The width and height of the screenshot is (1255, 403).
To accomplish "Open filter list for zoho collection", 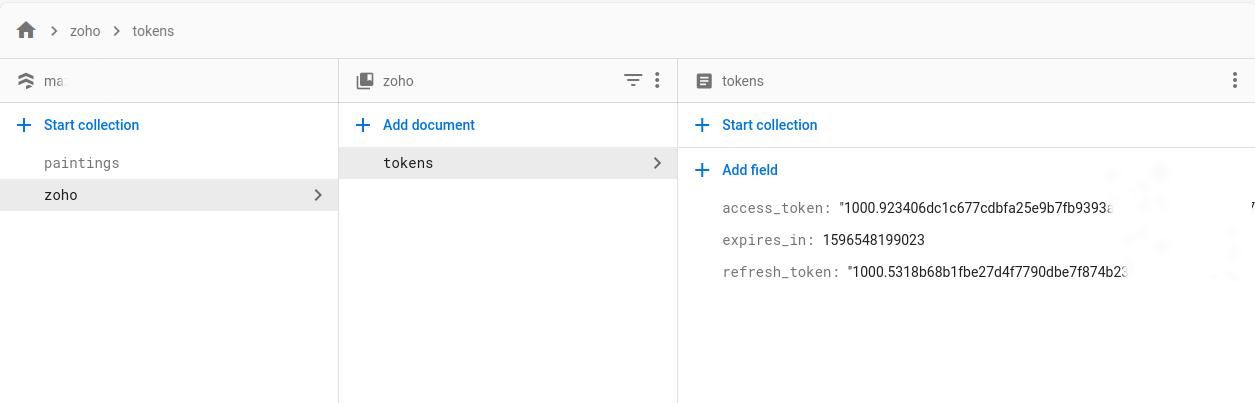I will [633, 80].
